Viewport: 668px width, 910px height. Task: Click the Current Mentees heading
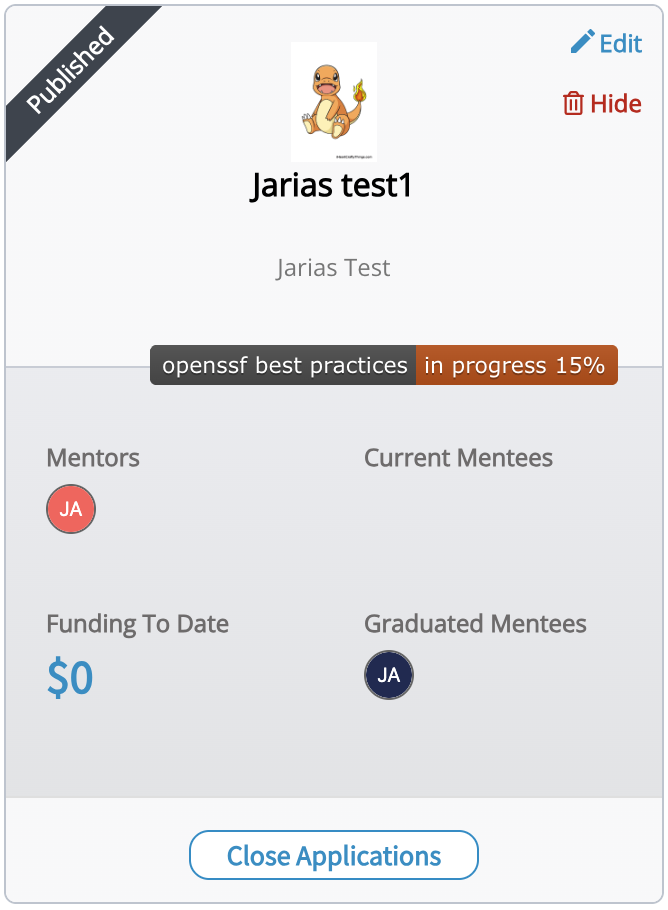pos(458,458)
